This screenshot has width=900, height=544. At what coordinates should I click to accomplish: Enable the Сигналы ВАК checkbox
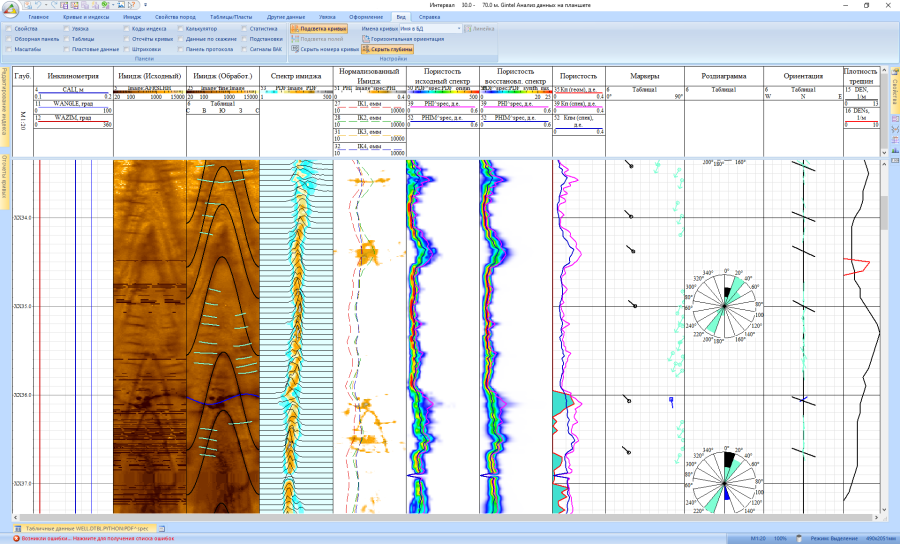245,49
